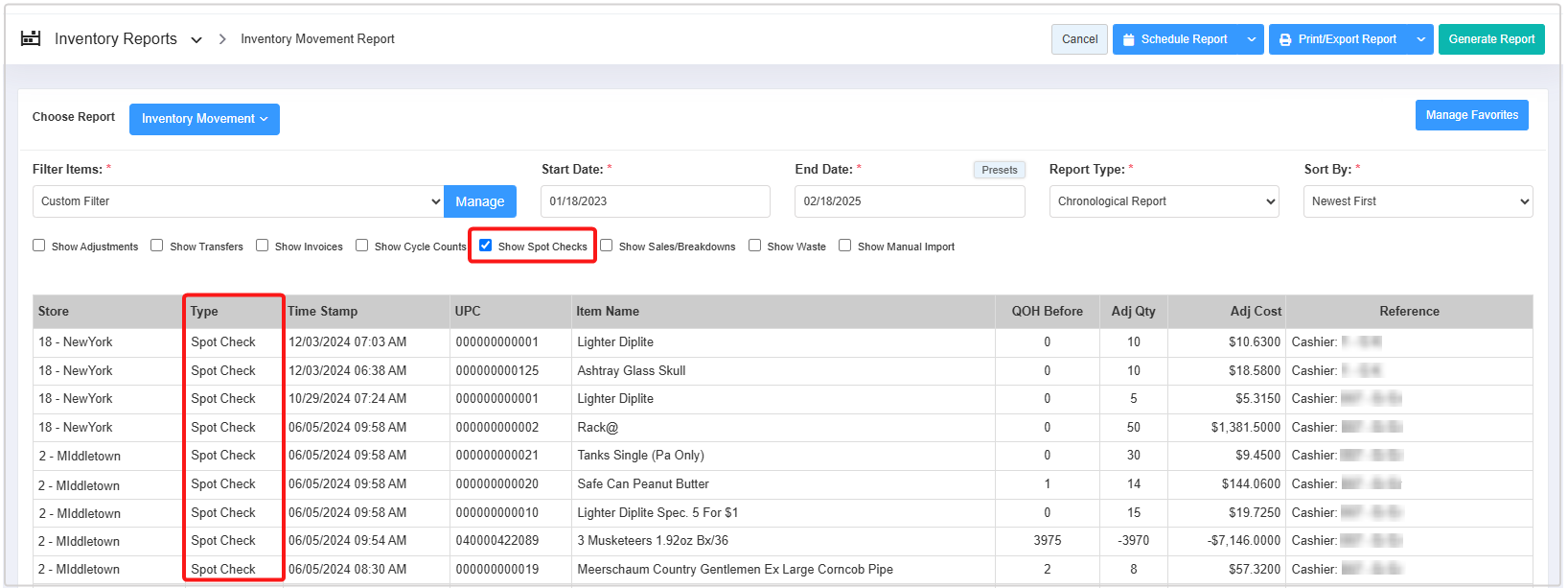
Task: Click the printer icon on Print/Export Report
Action: [x=1285, y=39]
